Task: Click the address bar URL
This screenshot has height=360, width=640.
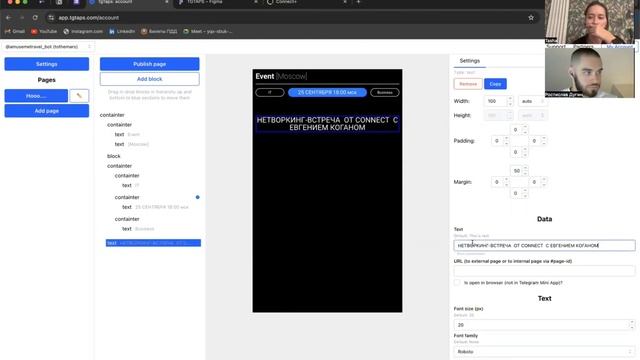Action: tap(89, 18)
